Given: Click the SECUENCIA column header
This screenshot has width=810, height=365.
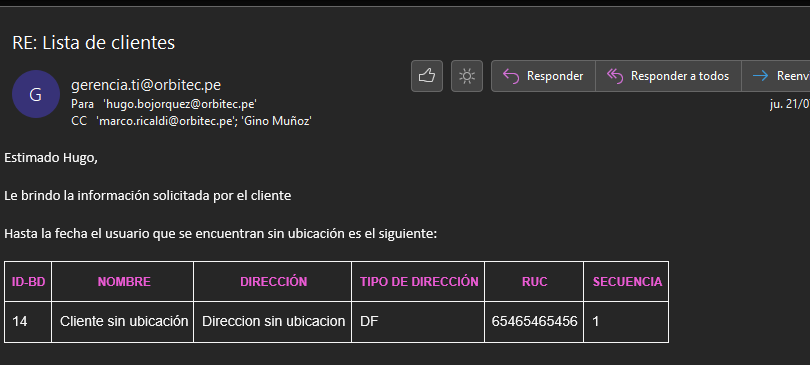Looking at the screenshot, I should pos(627,282).
